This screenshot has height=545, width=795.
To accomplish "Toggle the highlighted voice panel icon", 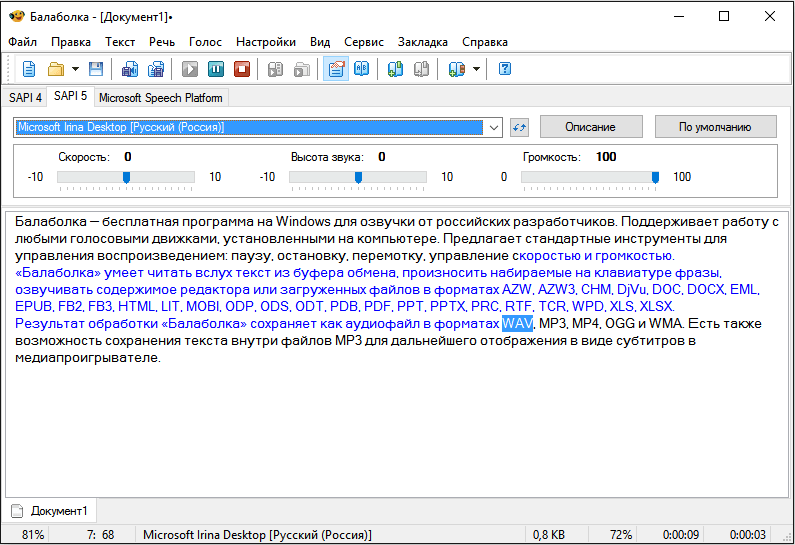I will 336,69.
